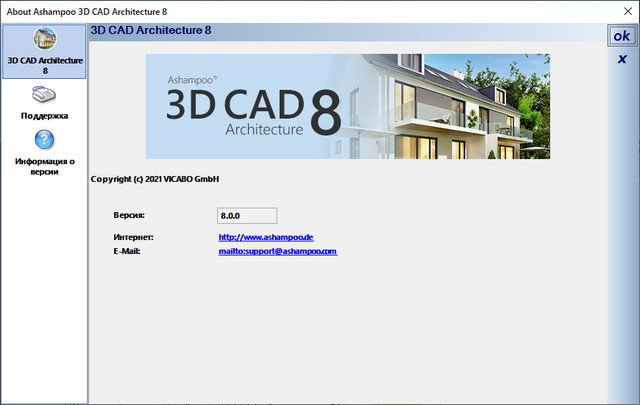Select the 3D CAD Architecture 8 sidebar icon
The width and height of the screenshot is (640, 405).
44,38
